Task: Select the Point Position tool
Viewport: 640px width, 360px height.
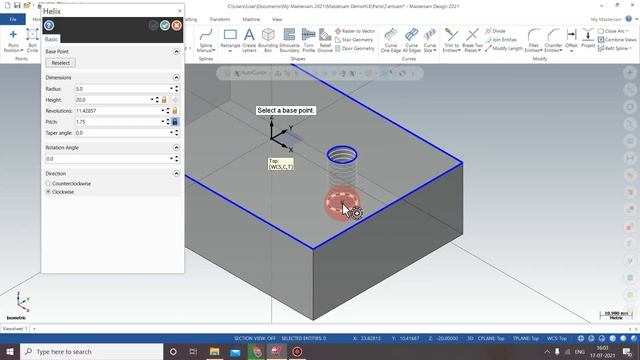Action: pyautogui.click(x=13, y=40)
